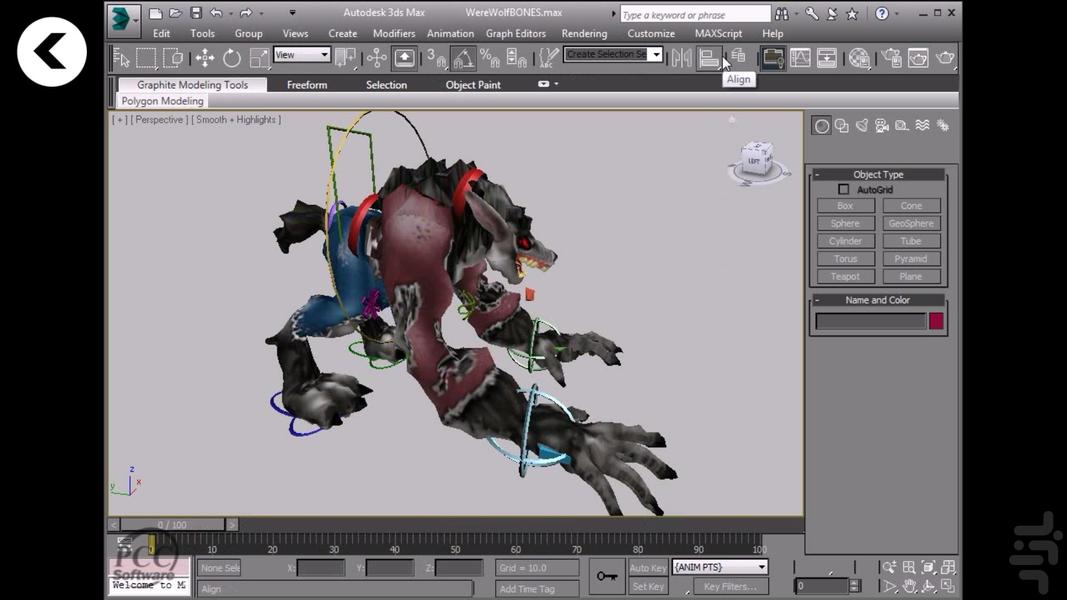Toggle Auto Key animation mode
This screenshot has width=1067, height=600.
pos(648,568)
